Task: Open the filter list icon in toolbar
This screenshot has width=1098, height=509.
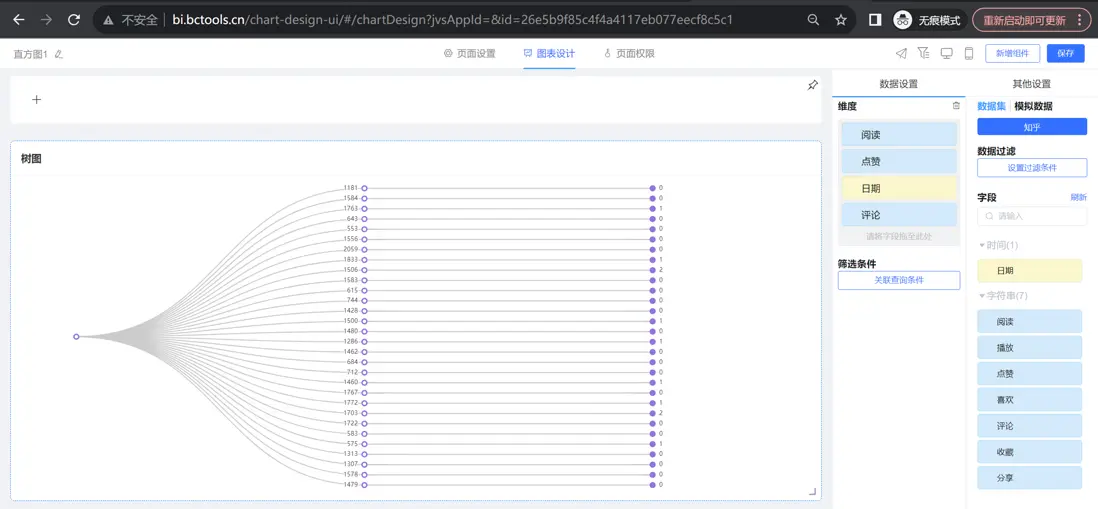Action: click(924, 53)
